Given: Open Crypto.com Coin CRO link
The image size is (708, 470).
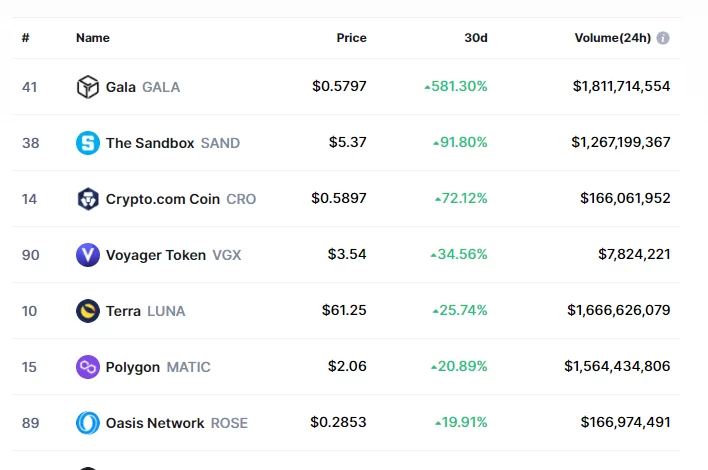Looking at the screenshot, I should [180, 199].
